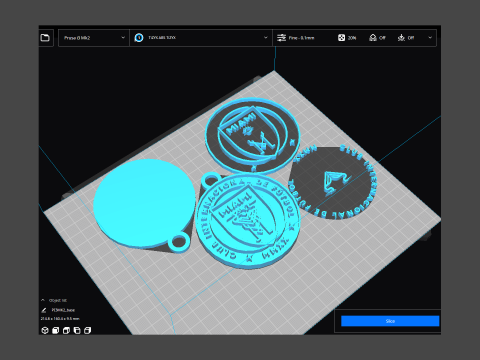This screenshot has width=480, height=360.
Task: Select the solid blank disc model
Action: coord(143,203)
